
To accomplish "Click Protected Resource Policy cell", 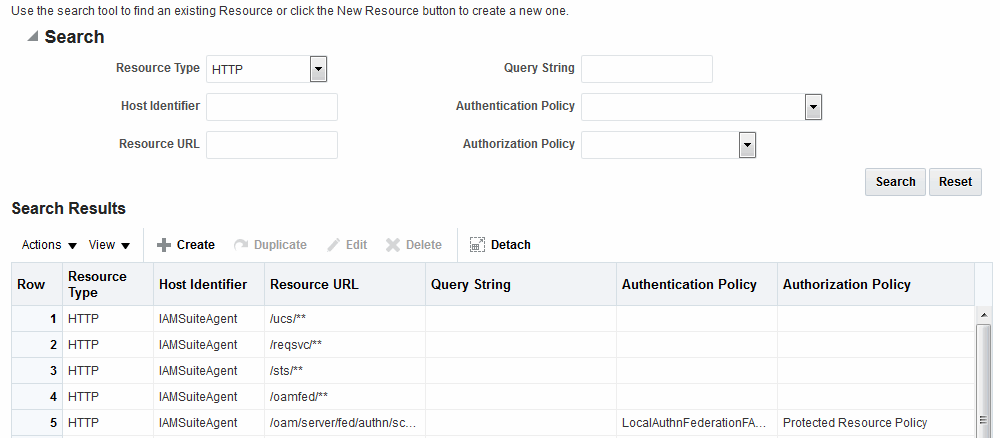I will (876, 423).
